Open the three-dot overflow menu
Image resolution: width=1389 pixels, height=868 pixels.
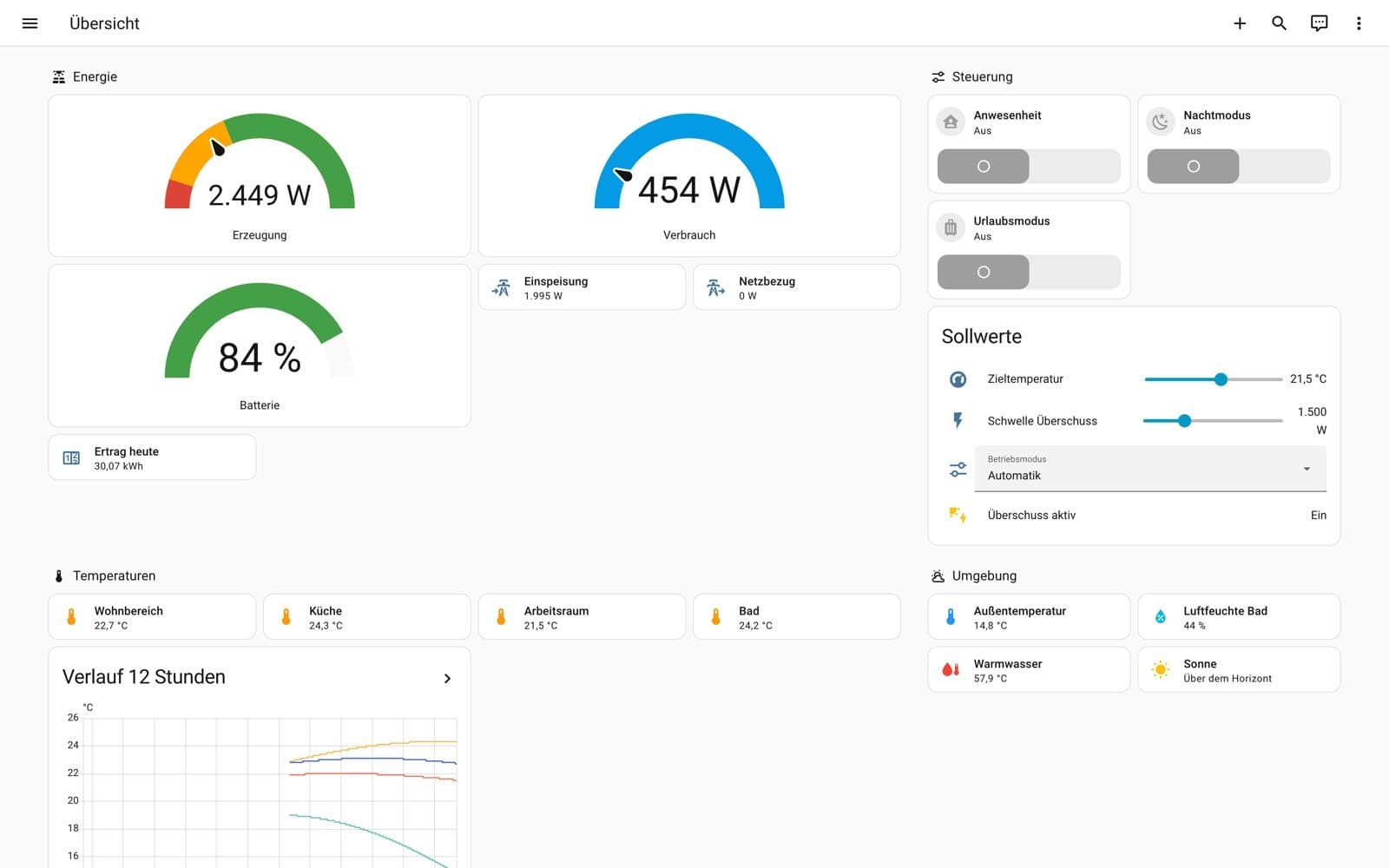pyautogui.click(x=1359, y=23)
